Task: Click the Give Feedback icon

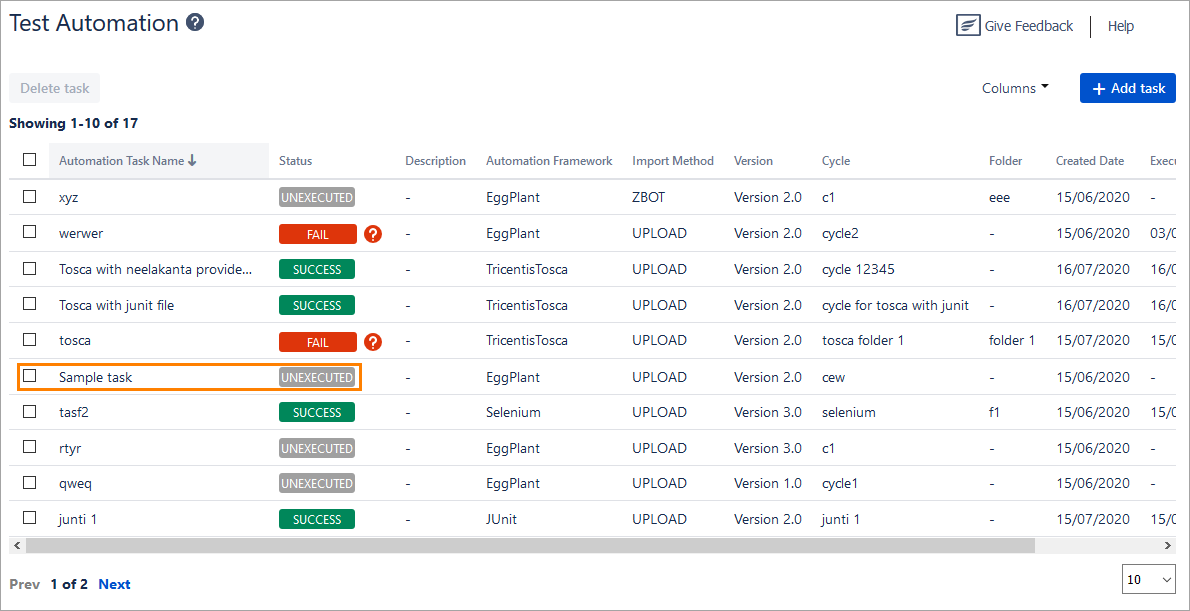Action: click(x=967, y=26)
